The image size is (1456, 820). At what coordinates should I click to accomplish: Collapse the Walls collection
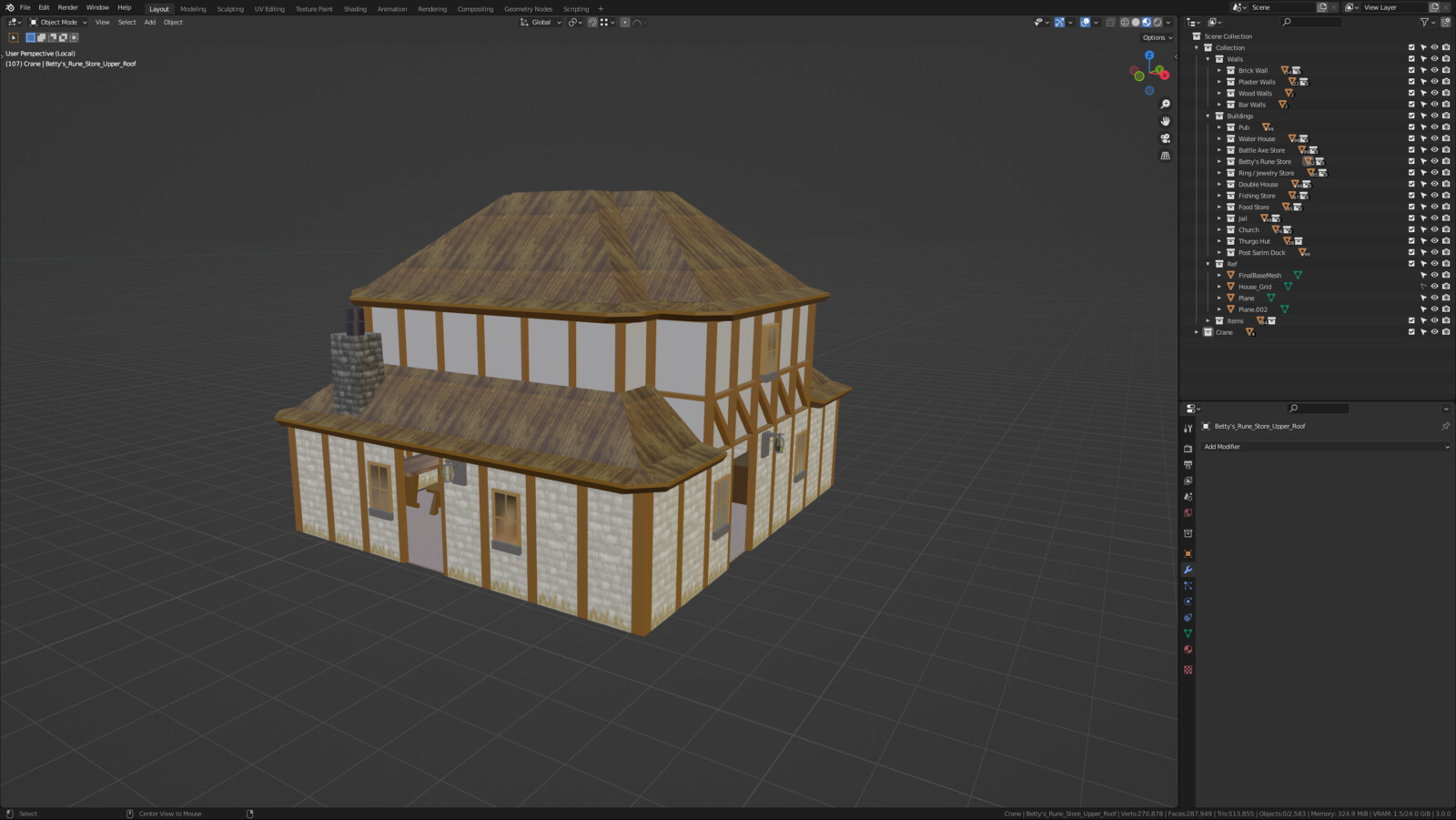coord(1208,59)
